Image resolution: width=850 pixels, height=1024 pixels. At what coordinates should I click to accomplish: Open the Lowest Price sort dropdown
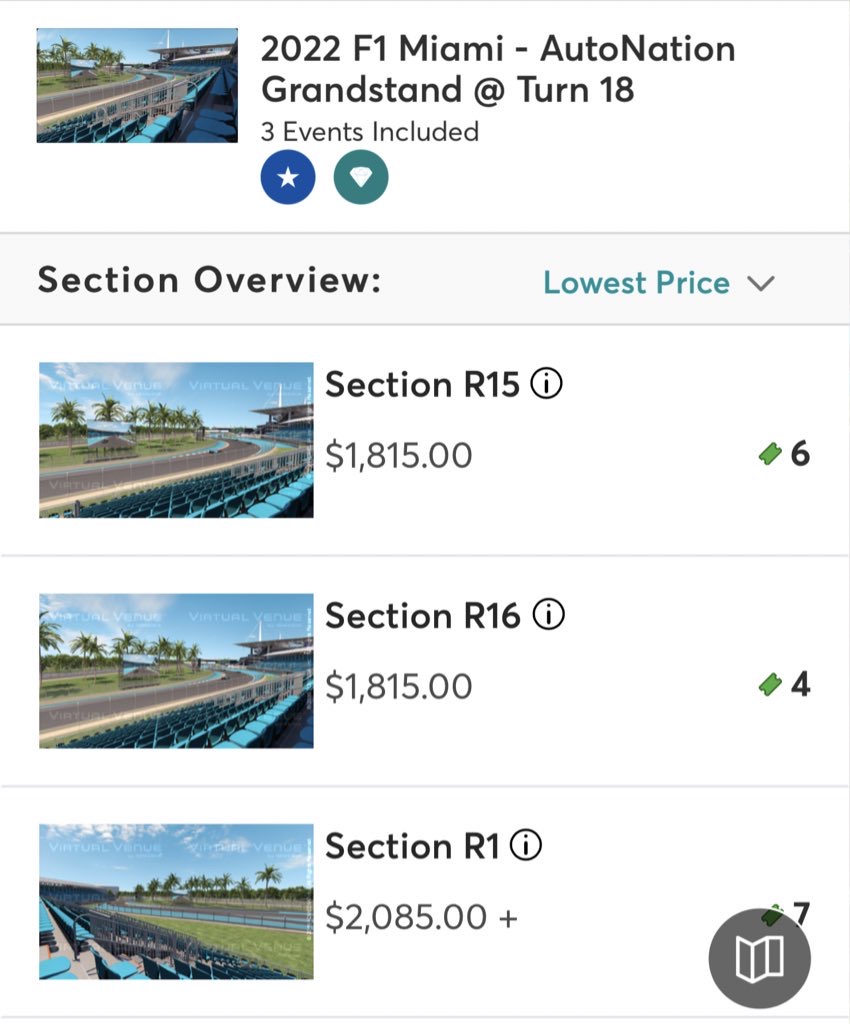[637, 283]
